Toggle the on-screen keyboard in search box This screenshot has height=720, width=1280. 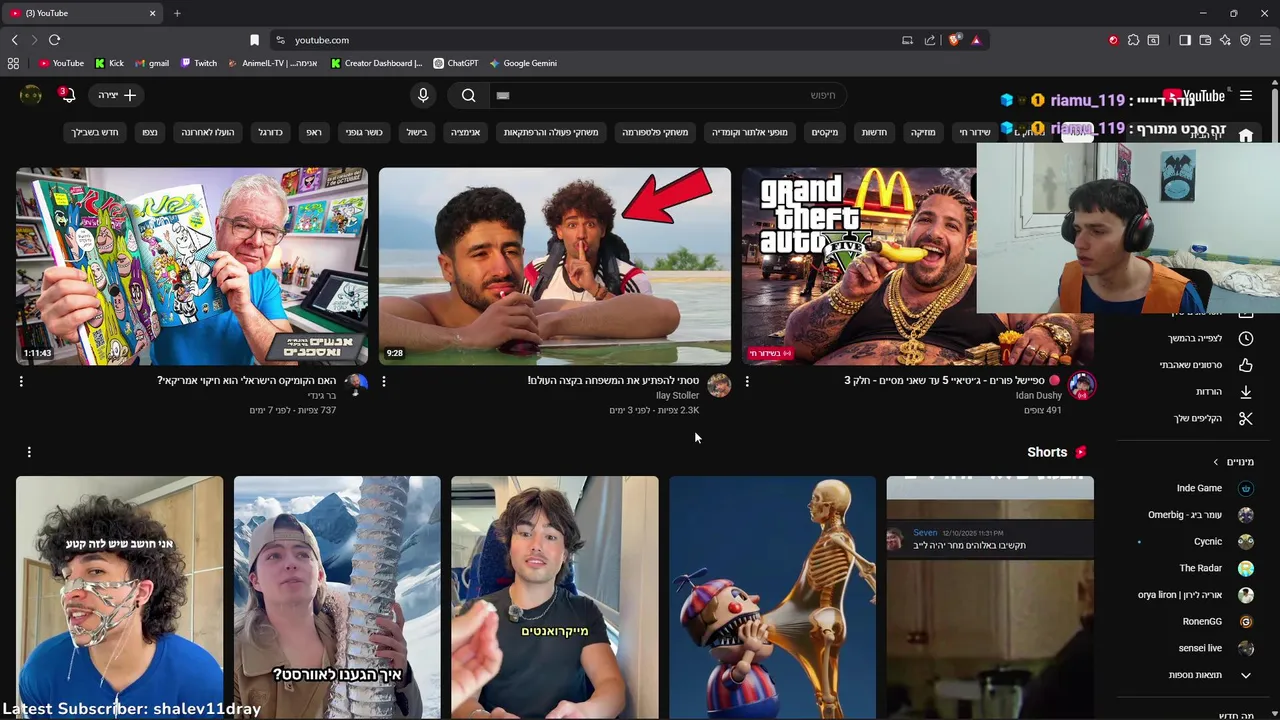(x=503, y=95)
